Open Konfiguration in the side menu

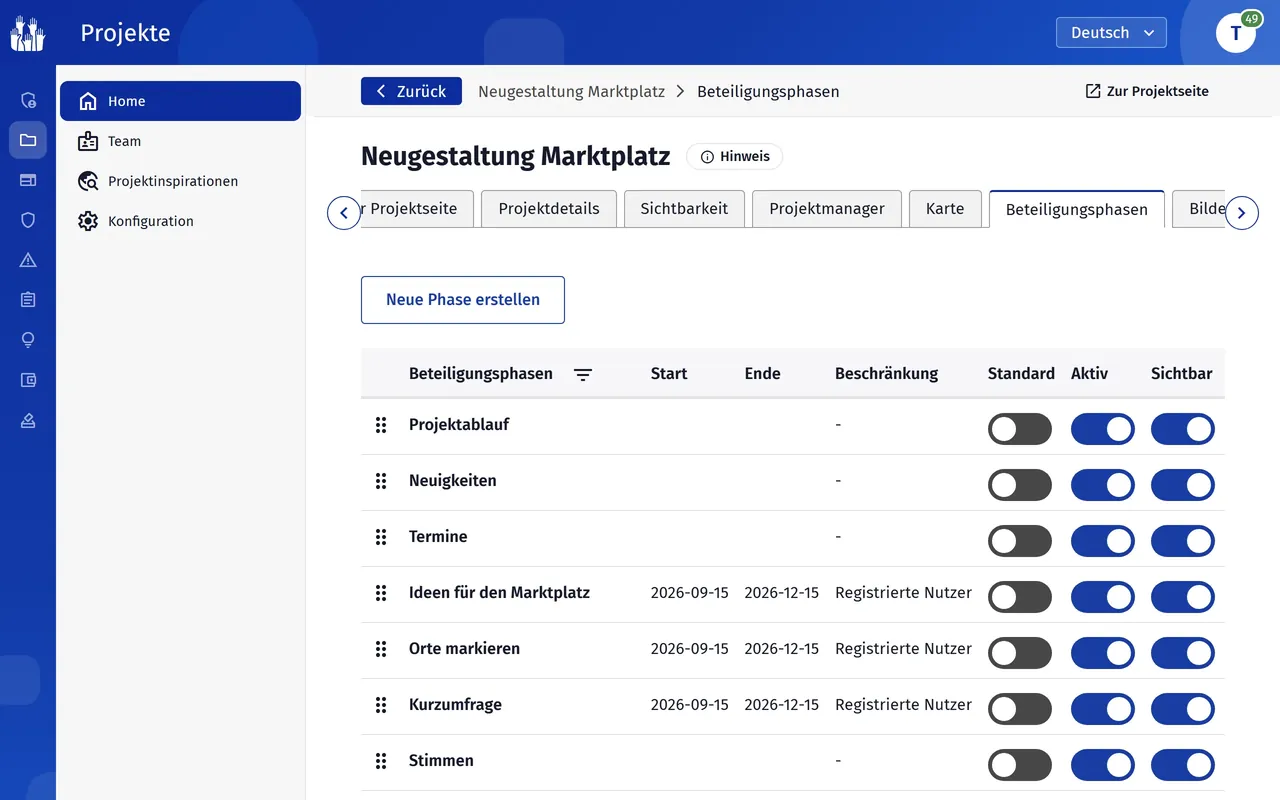[180, 221]
